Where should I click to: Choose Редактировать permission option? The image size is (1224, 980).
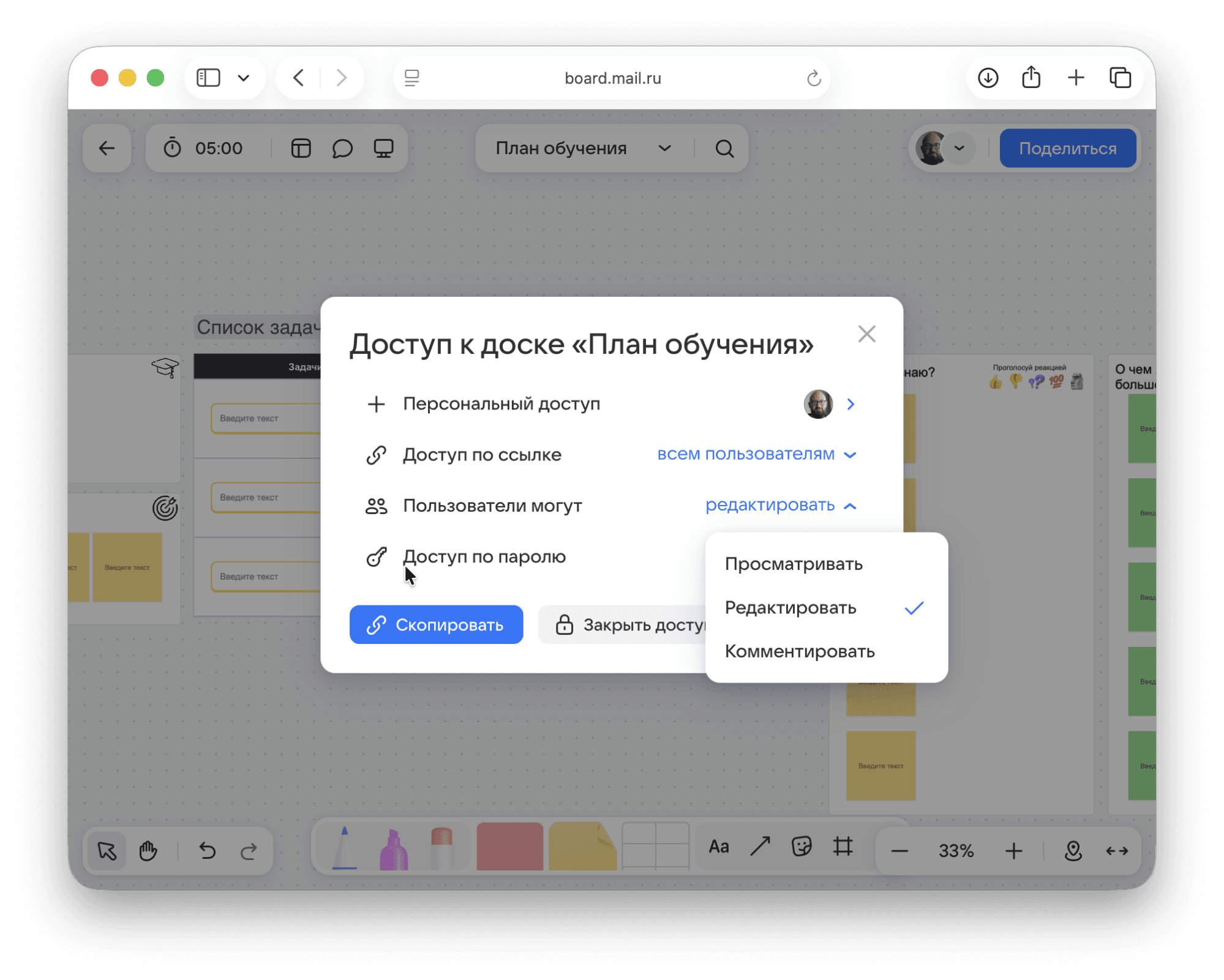coord(826,608)
